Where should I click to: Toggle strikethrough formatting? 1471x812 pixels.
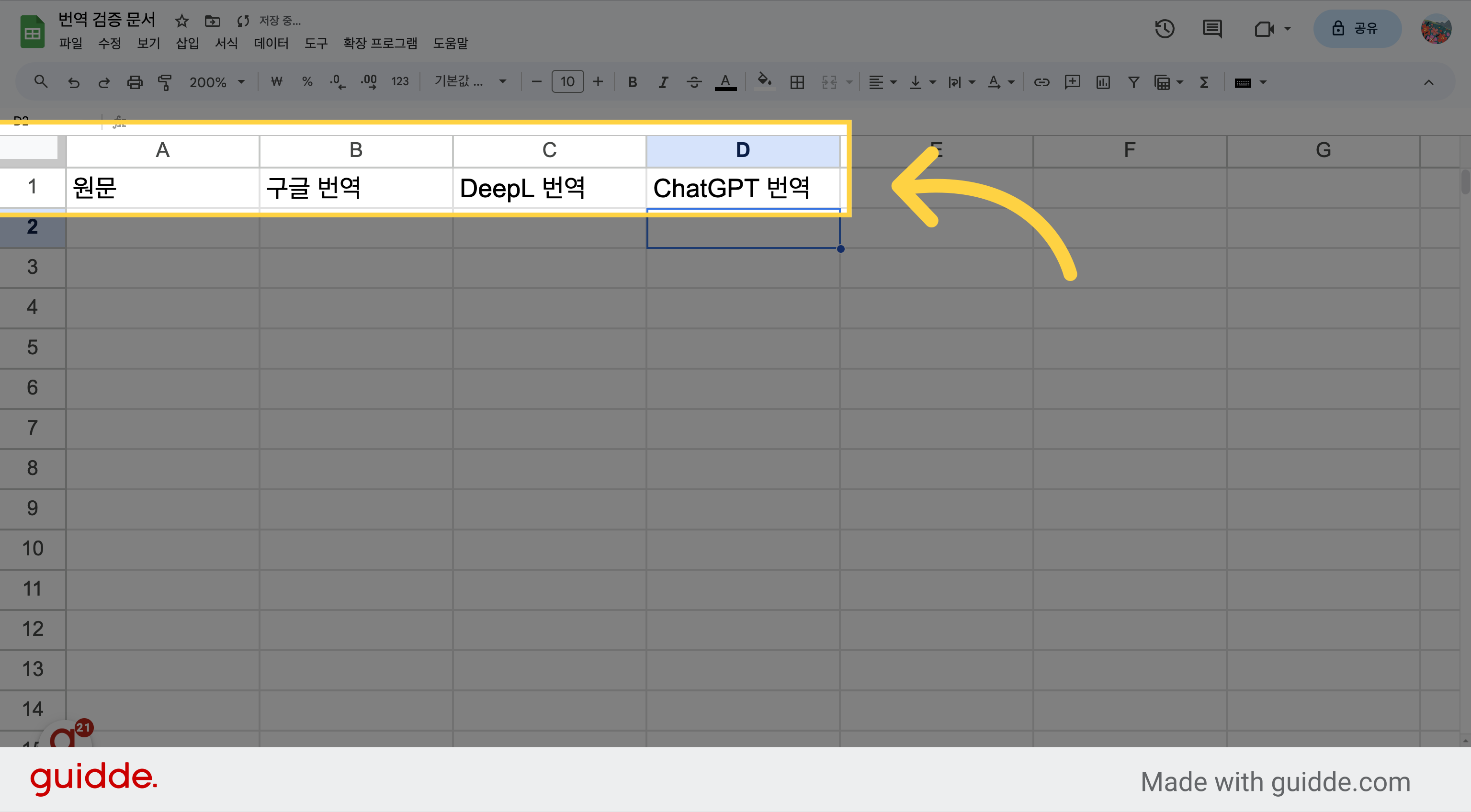click(x=694, y=82)
